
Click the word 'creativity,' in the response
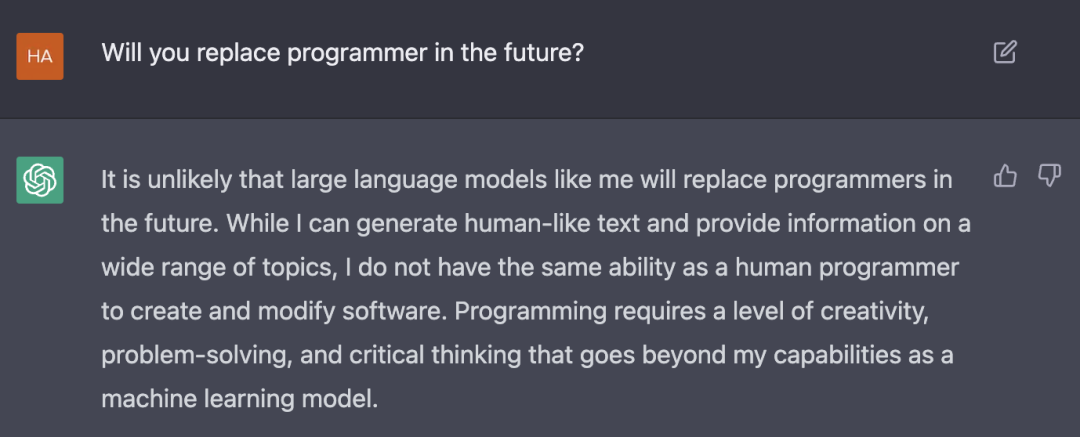874,312
